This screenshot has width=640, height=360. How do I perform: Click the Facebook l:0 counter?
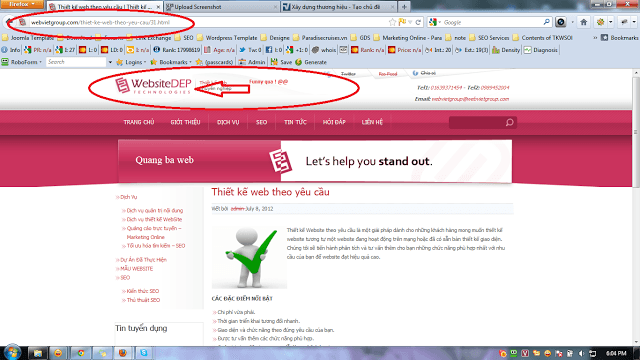click(274, 50)
